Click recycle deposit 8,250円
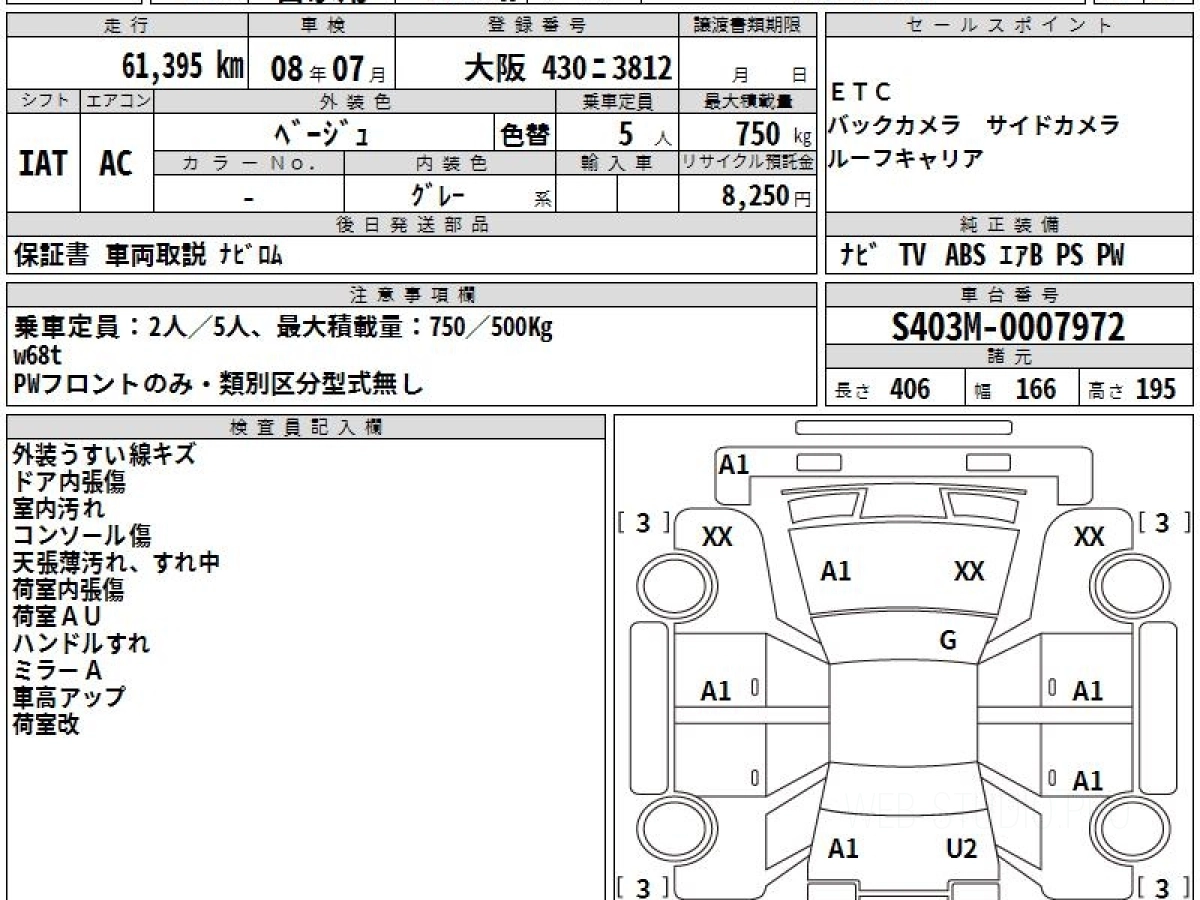The image size is (1200, 900). [766, 197]
